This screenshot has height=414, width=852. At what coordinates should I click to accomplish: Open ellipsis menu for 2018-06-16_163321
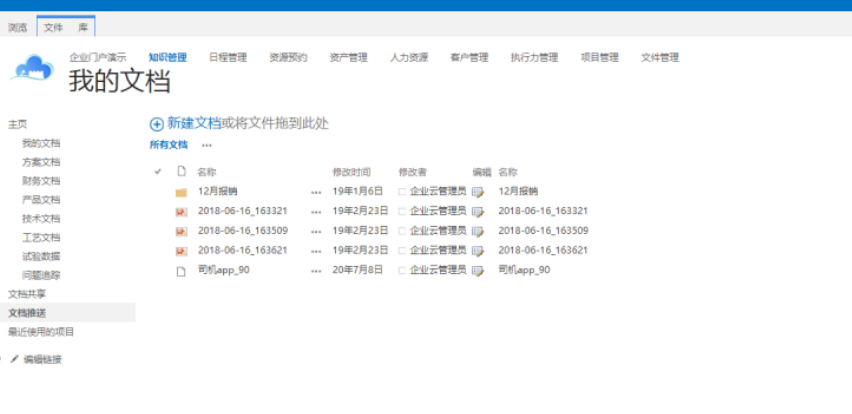(x=316, y=211)
